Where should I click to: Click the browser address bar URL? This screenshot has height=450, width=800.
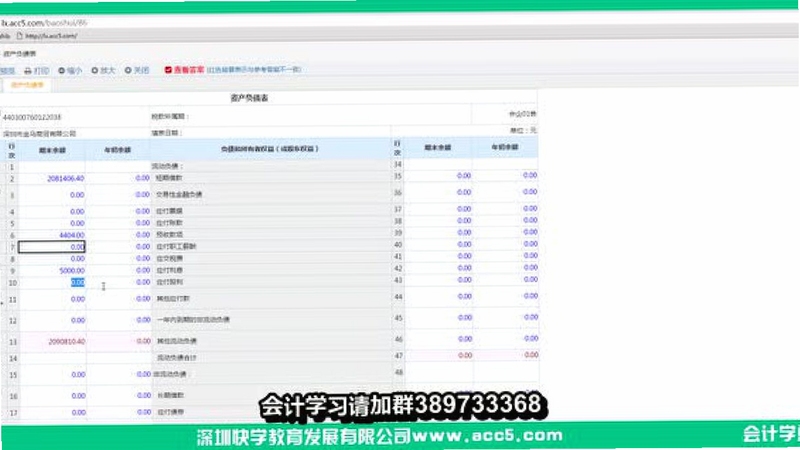tap(44, 23)
